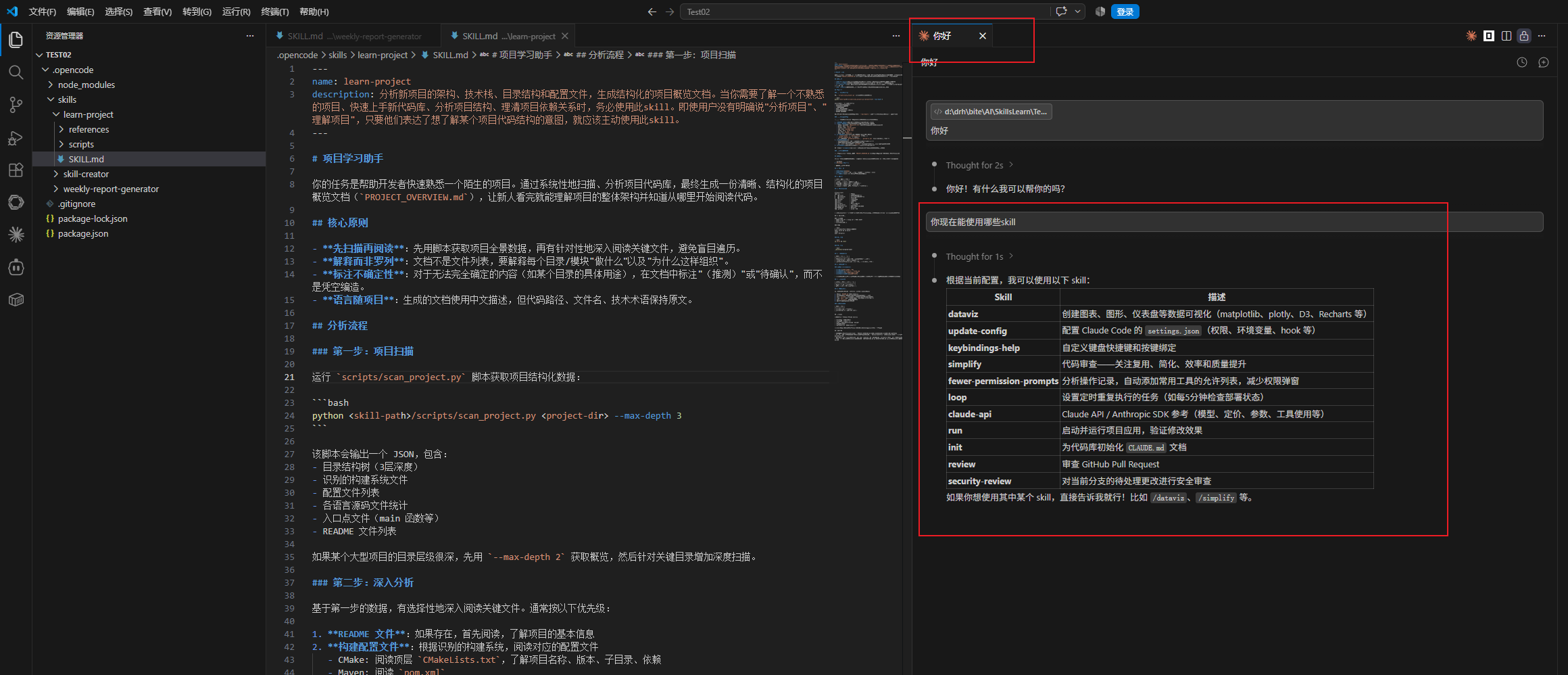Click the 登录 sign-in button

[x=1125, y=11]
